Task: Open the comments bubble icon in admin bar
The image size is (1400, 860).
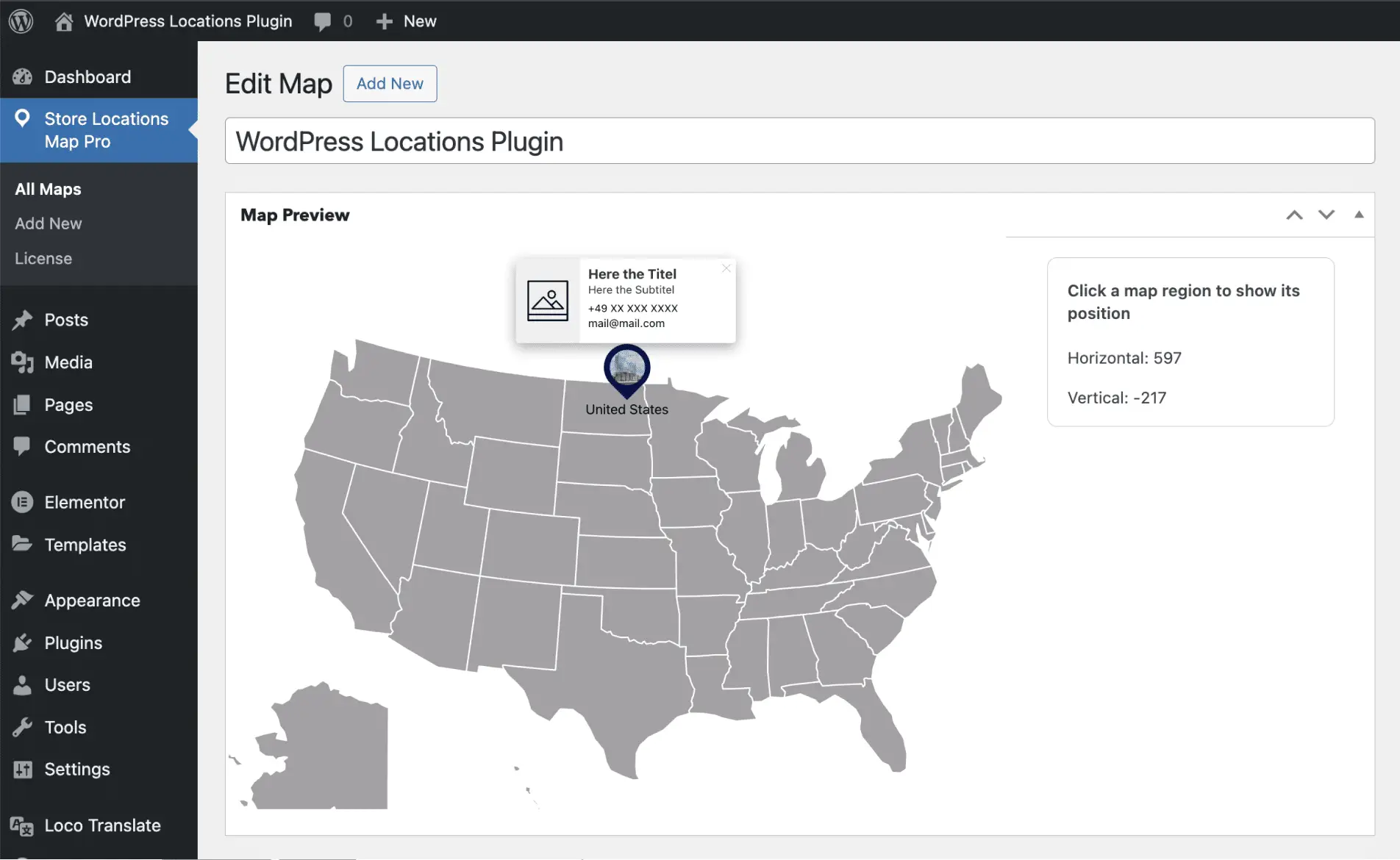Action: (322, 21)
